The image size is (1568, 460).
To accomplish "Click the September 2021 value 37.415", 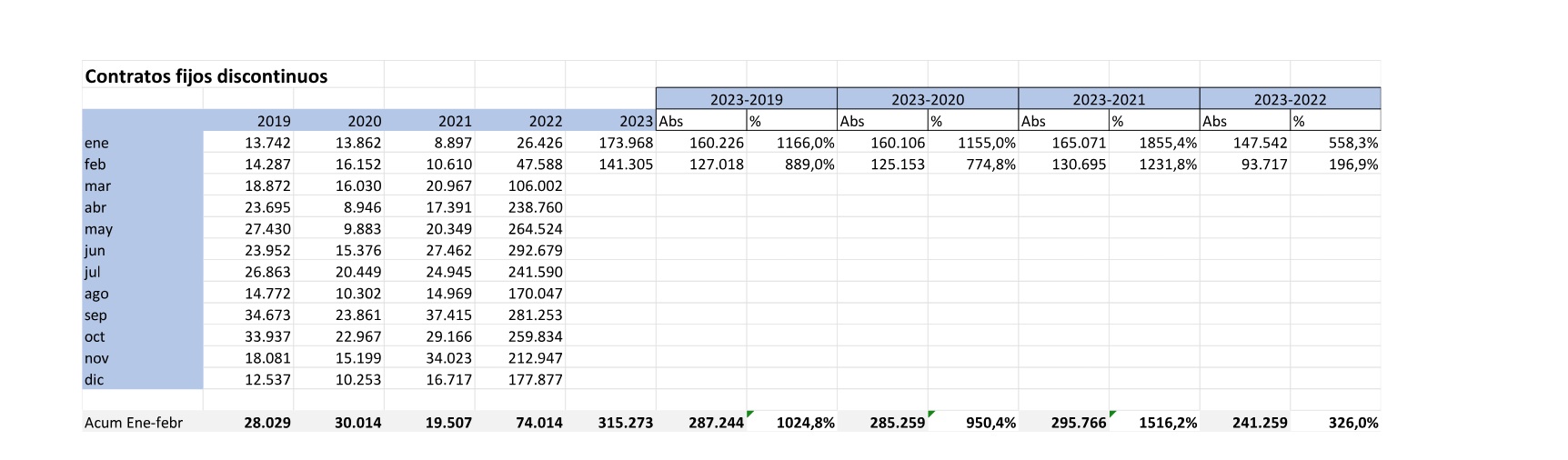I will tap(448, 315).
